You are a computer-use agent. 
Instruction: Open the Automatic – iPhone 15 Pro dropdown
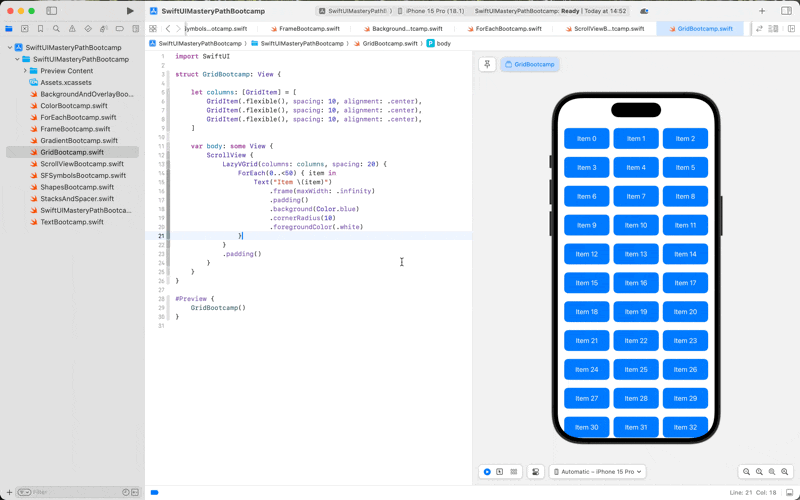pyautogui.click(x=597, y=472)
